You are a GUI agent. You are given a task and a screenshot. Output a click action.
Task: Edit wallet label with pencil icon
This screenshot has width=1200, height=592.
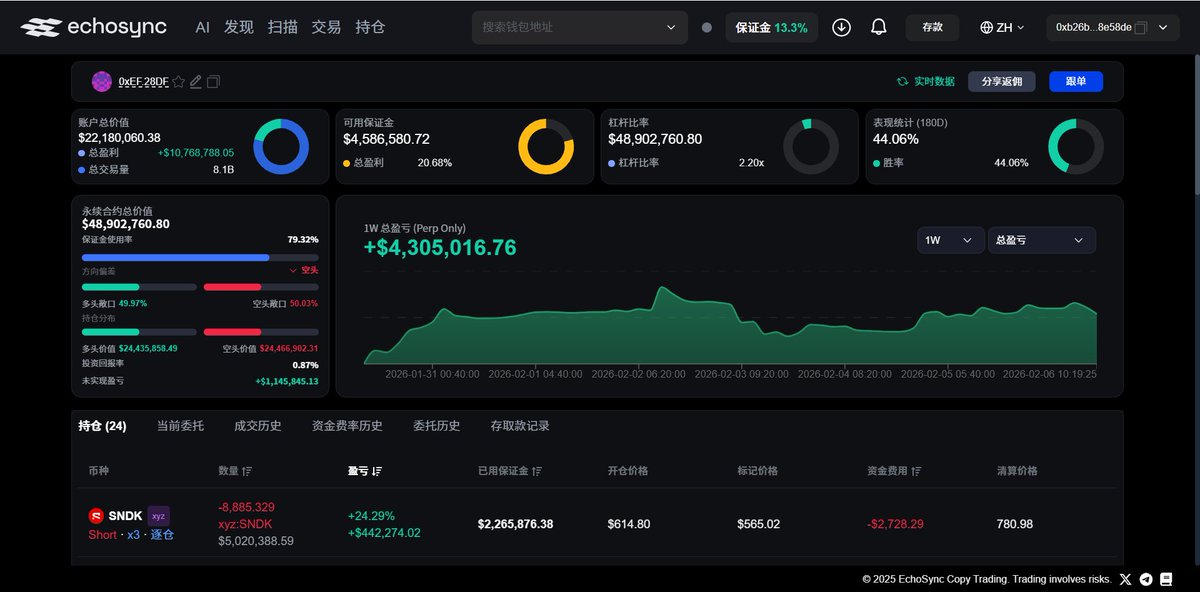click(x=196, y=82)
